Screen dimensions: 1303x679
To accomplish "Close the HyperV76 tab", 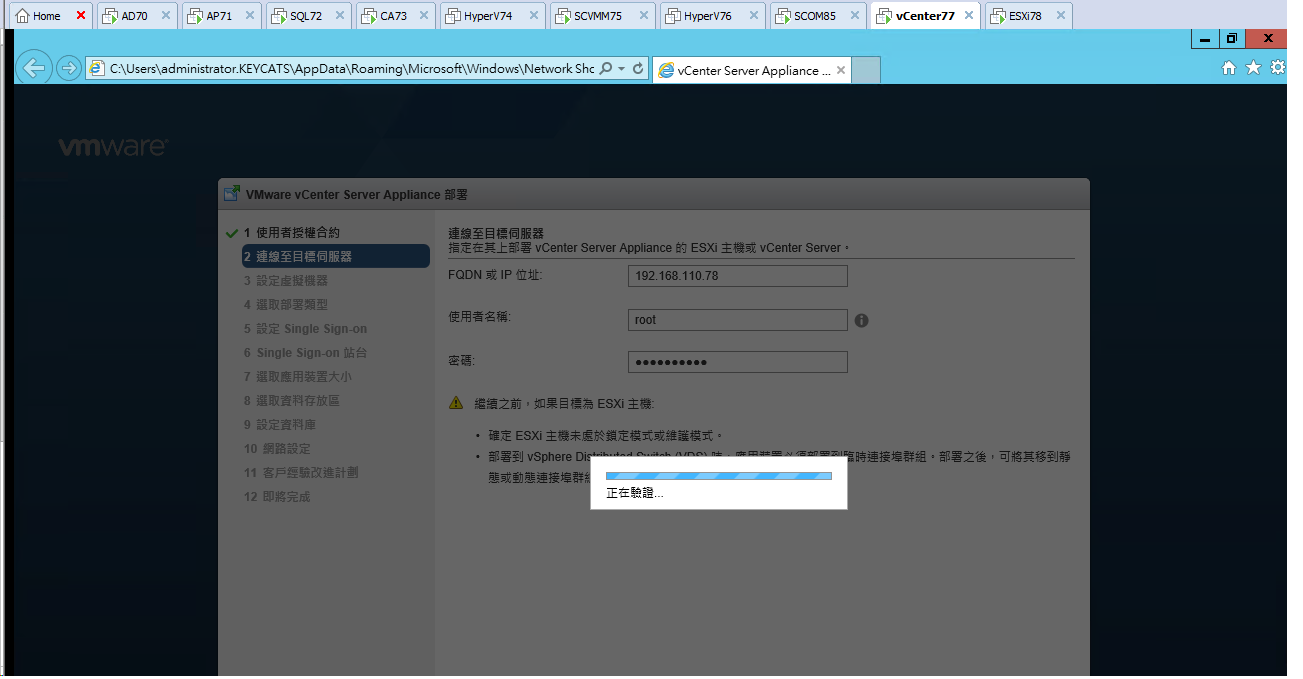I will pos(752,16).
